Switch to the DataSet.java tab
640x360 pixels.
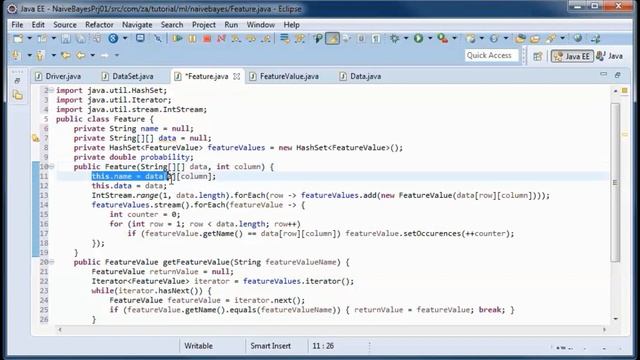click(128, 76)
